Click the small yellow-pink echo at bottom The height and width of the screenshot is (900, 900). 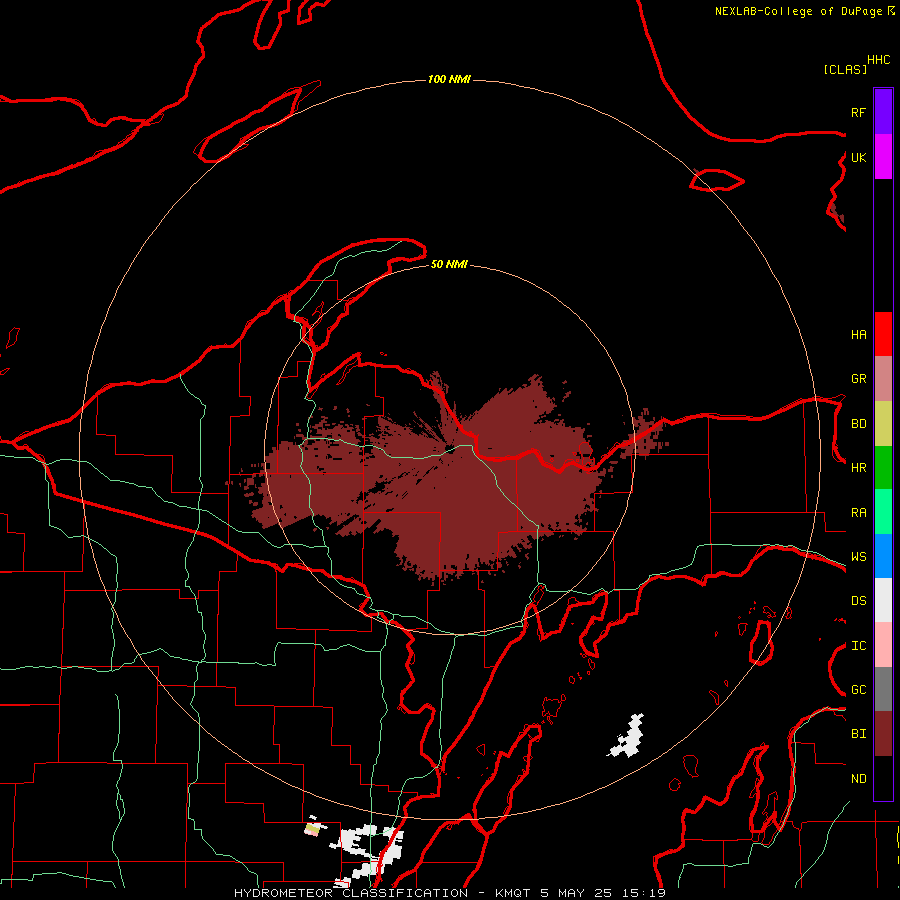[312, 829]
